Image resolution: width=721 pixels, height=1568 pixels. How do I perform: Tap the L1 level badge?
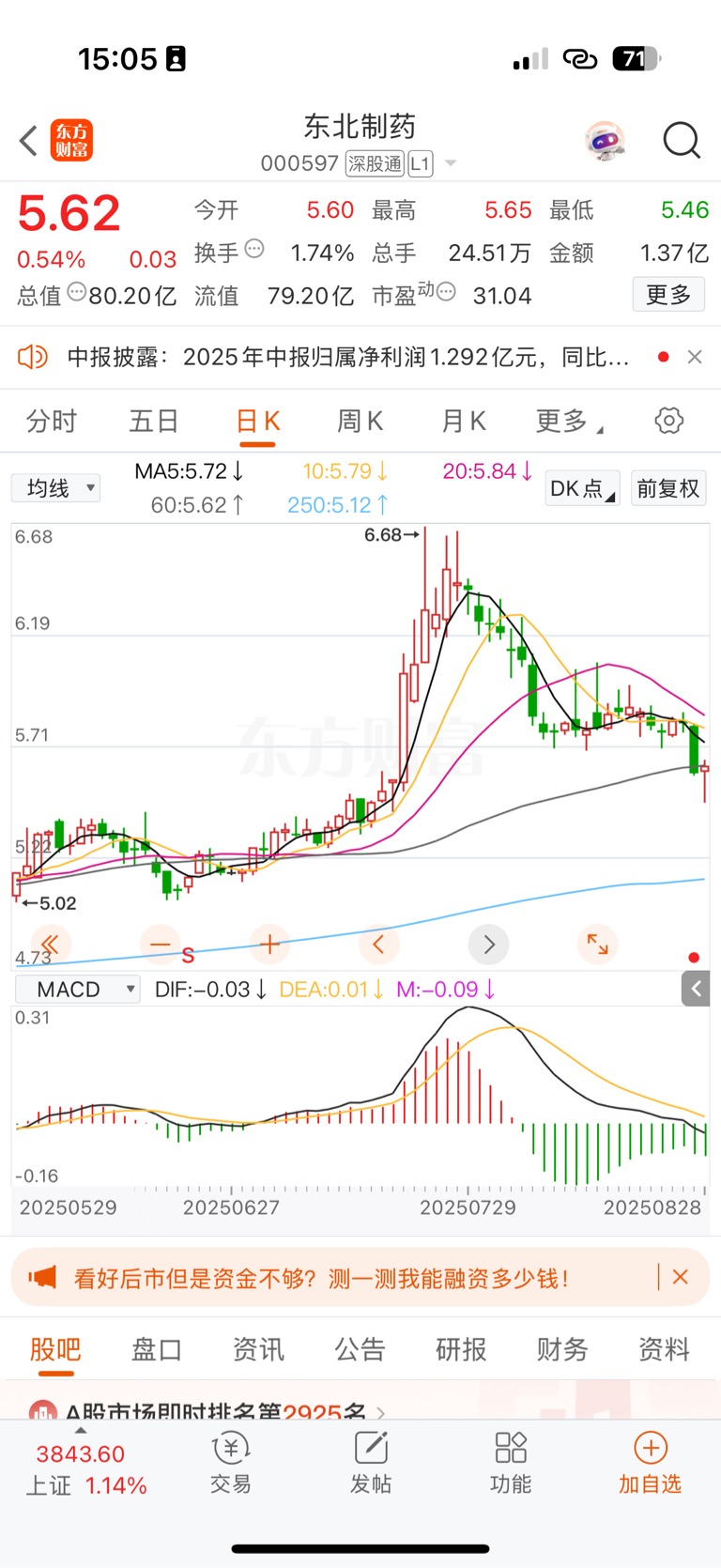(420, 163)
